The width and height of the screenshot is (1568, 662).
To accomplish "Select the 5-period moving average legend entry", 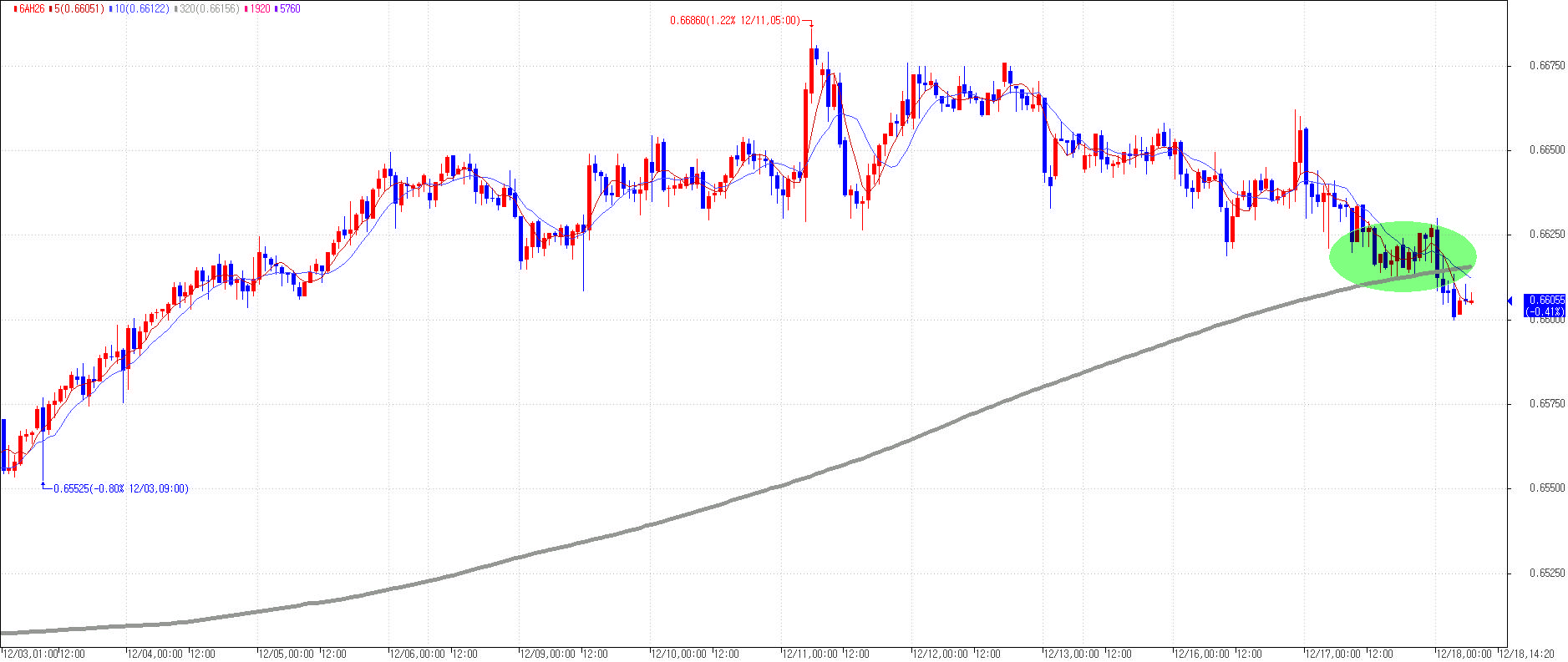I will (79, 9).
